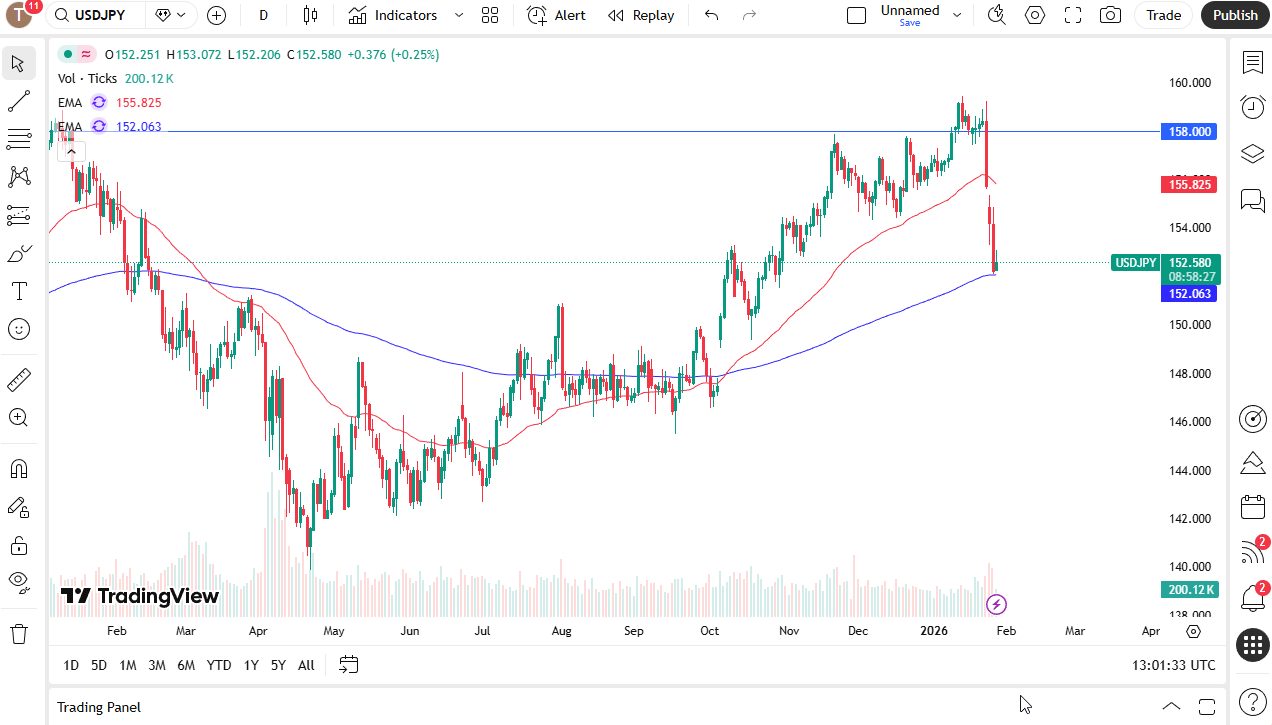Open indicator templates grid
The image size is (1272, 725).
click(x=490, y=15)
